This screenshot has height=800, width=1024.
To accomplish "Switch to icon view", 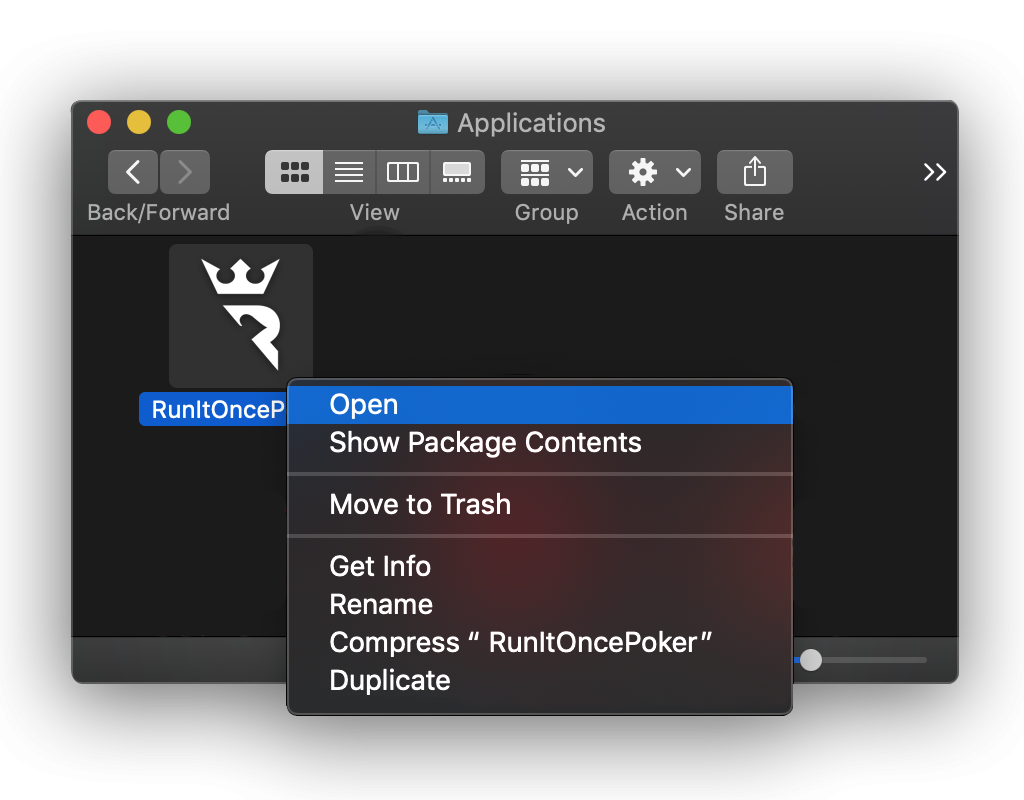I will pyautogui.click(x=294, y=172).
